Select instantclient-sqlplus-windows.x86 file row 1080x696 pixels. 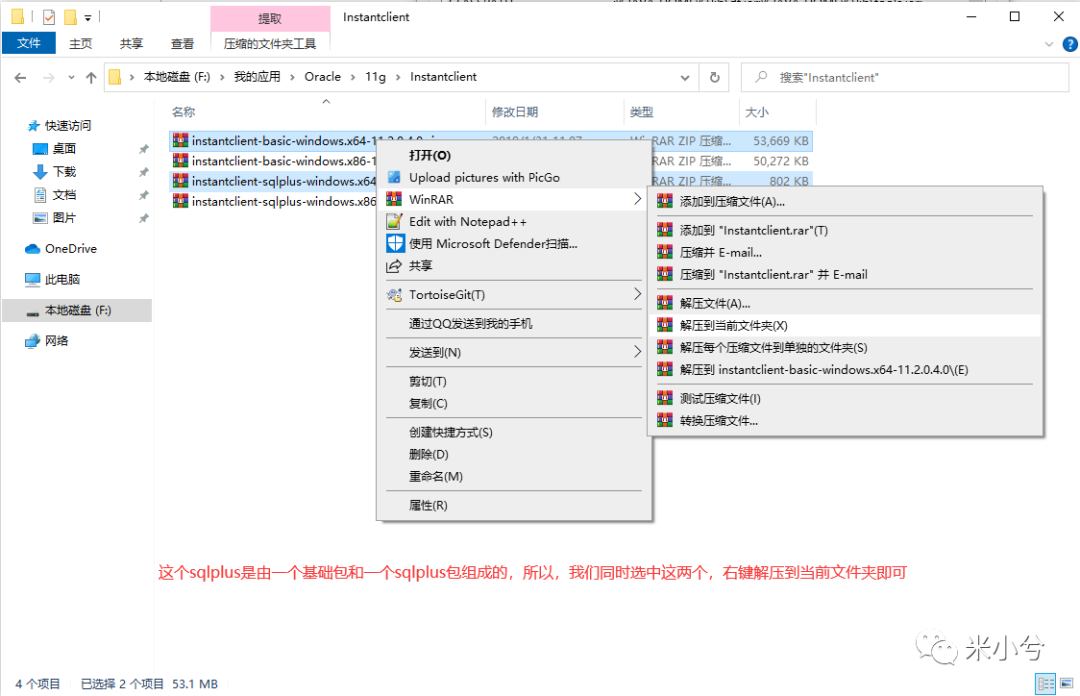274,201
